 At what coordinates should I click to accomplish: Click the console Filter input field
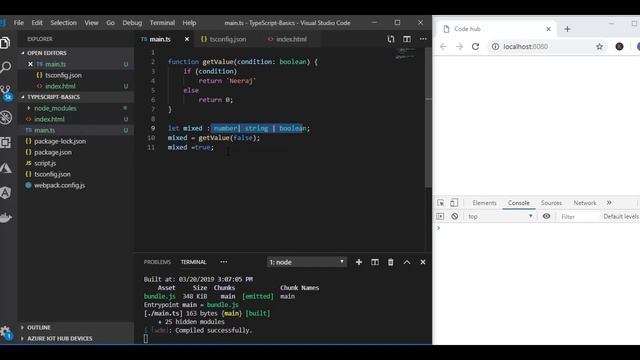coord(578,216)
